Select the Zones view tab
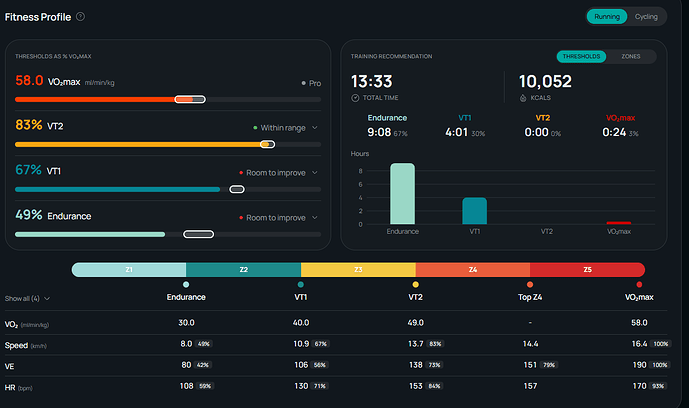 [631, 56]
